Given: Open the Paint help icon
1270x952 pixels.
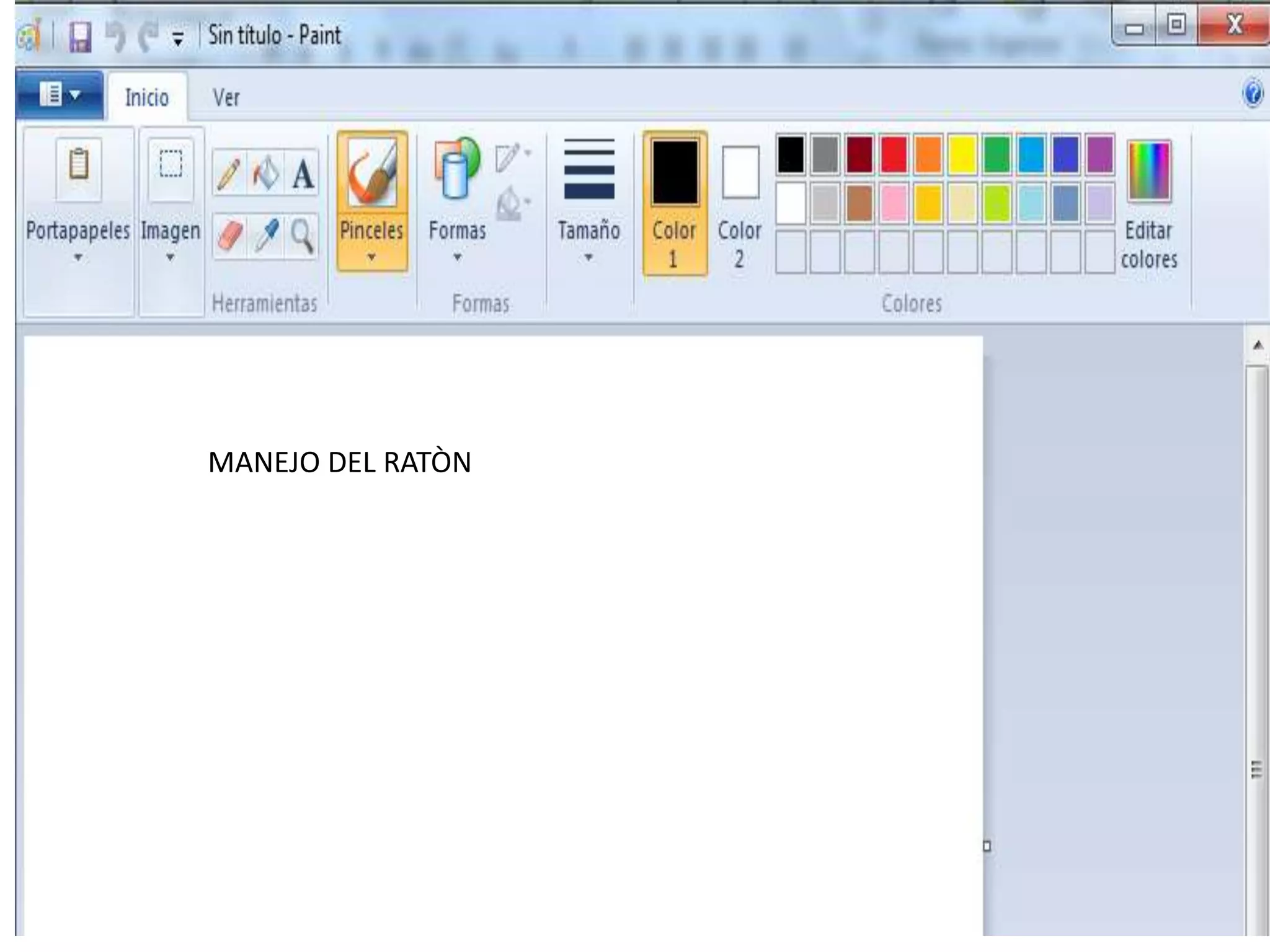Looking at the screenshot, I should 1252,94.
